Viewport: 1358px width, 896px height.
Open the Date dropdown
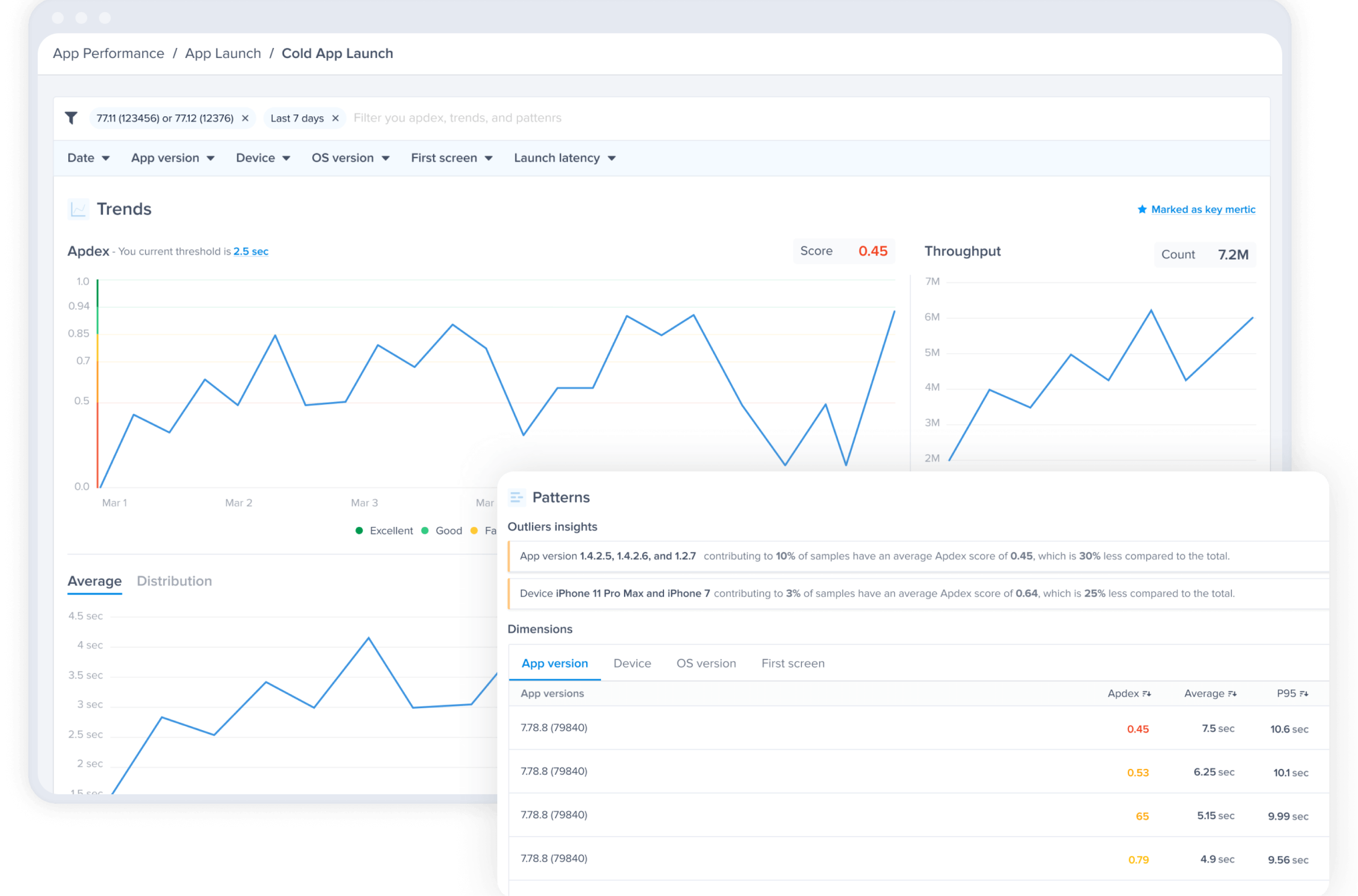pos(88,158)
